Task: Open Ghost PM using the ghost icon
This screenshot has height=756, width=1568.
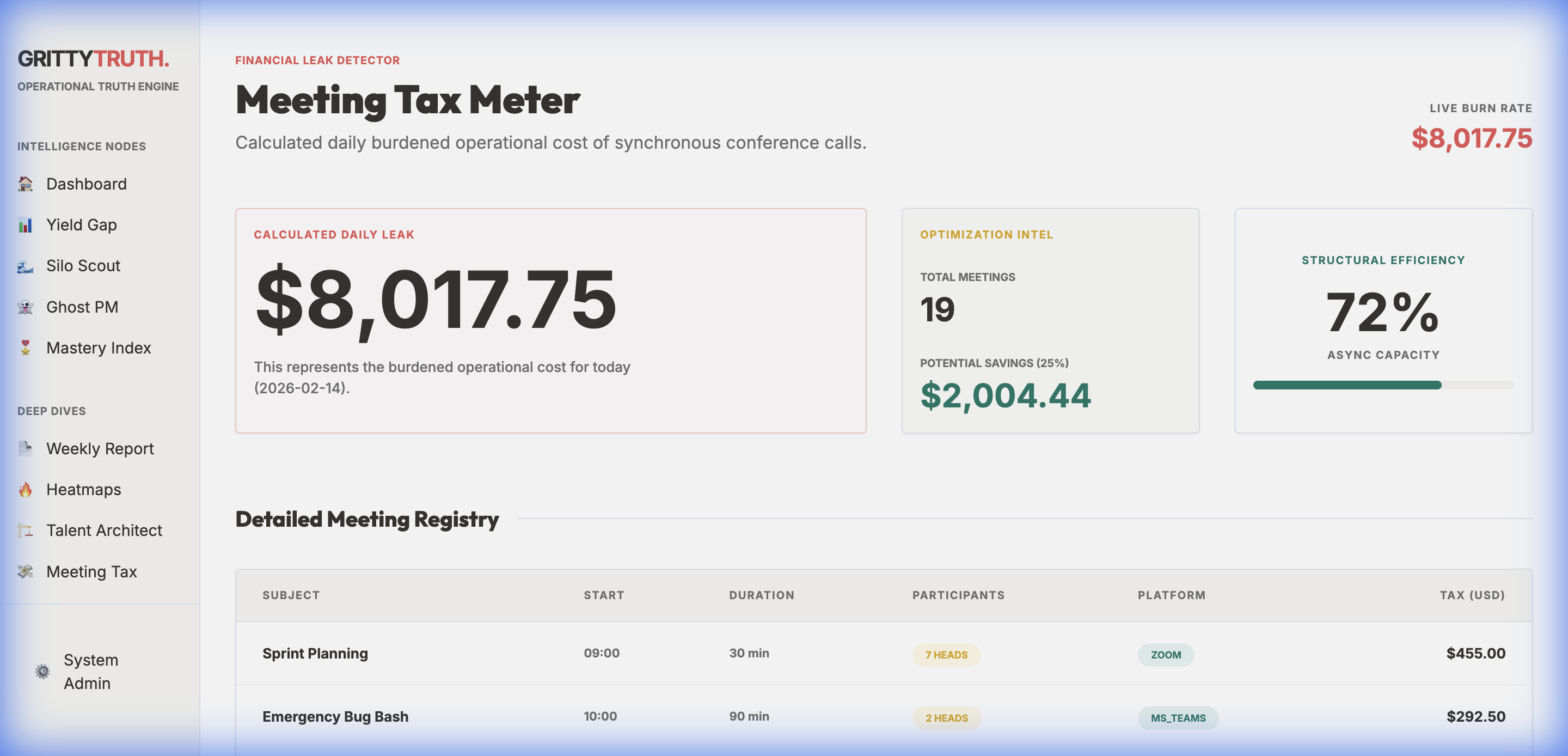Action: [x=25, y=307]
